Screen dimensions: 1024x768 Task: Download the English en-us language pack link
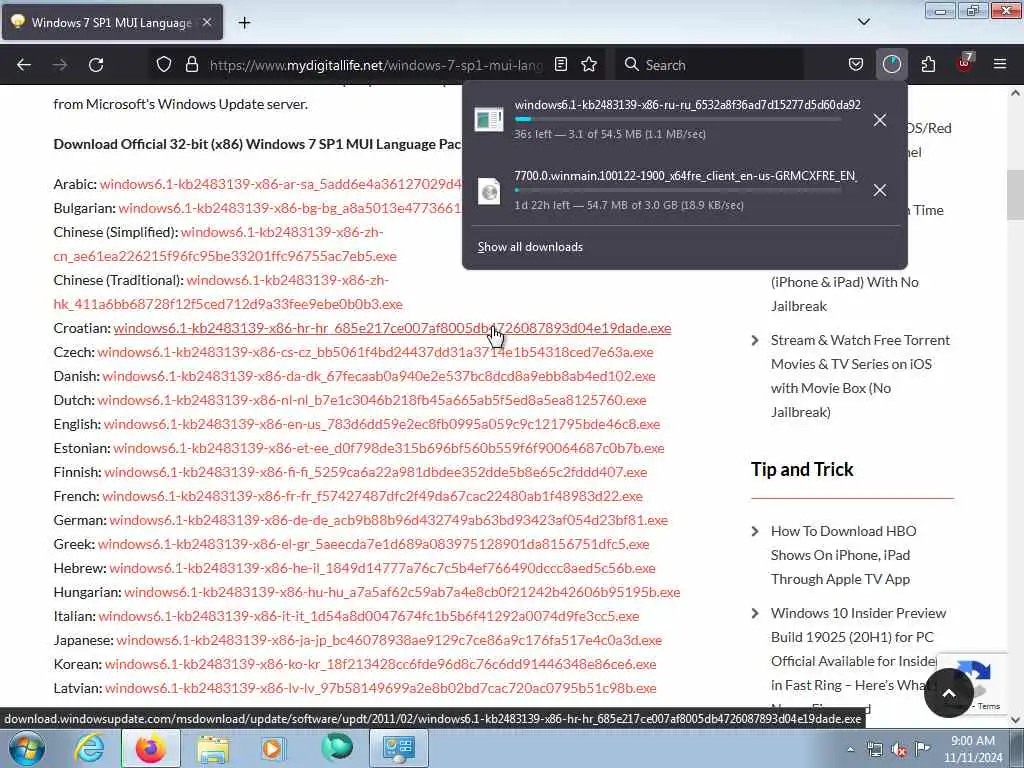pos(382,424)
